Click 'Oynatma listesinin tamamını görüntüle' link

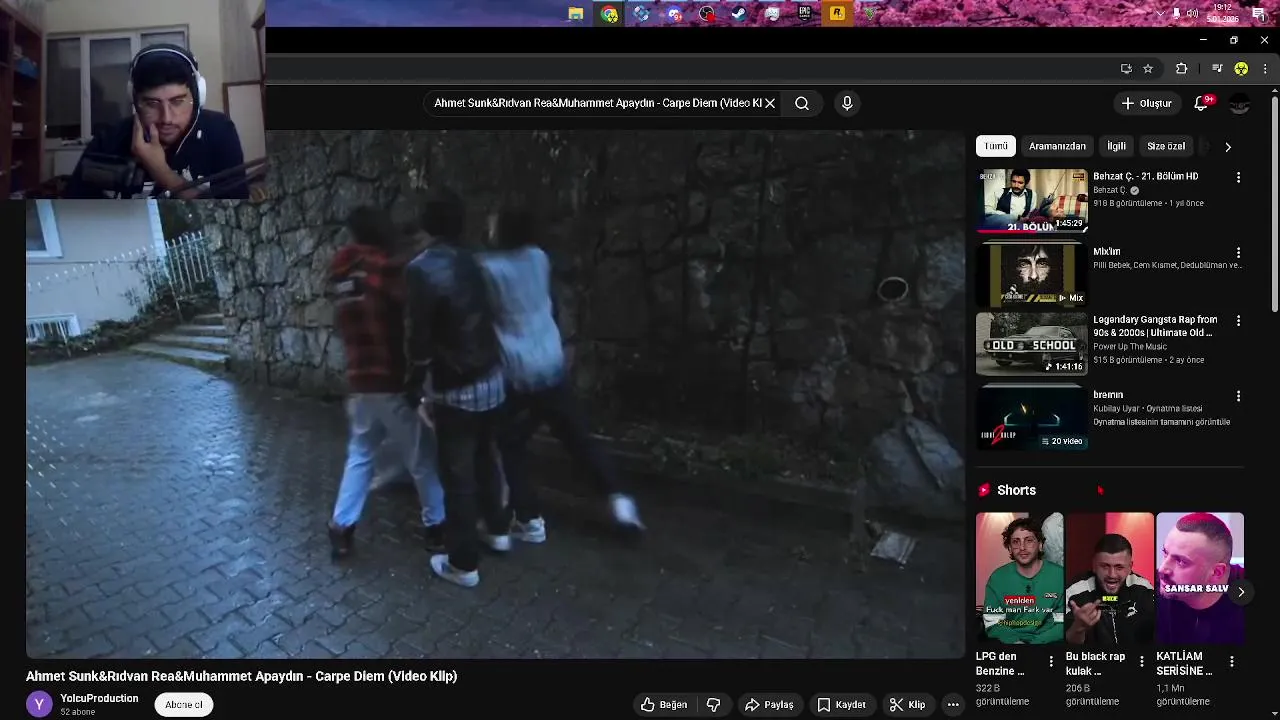[1161, 422]
